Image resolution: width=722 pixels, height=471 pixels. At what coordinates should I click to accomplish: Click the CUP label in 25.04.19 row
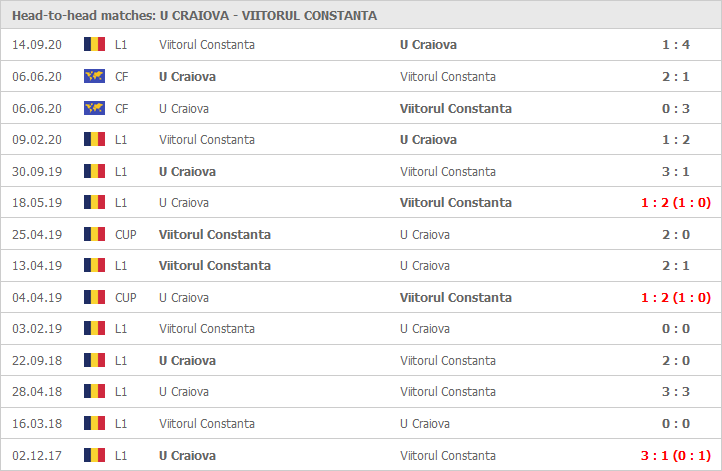[x=126, y=235]
